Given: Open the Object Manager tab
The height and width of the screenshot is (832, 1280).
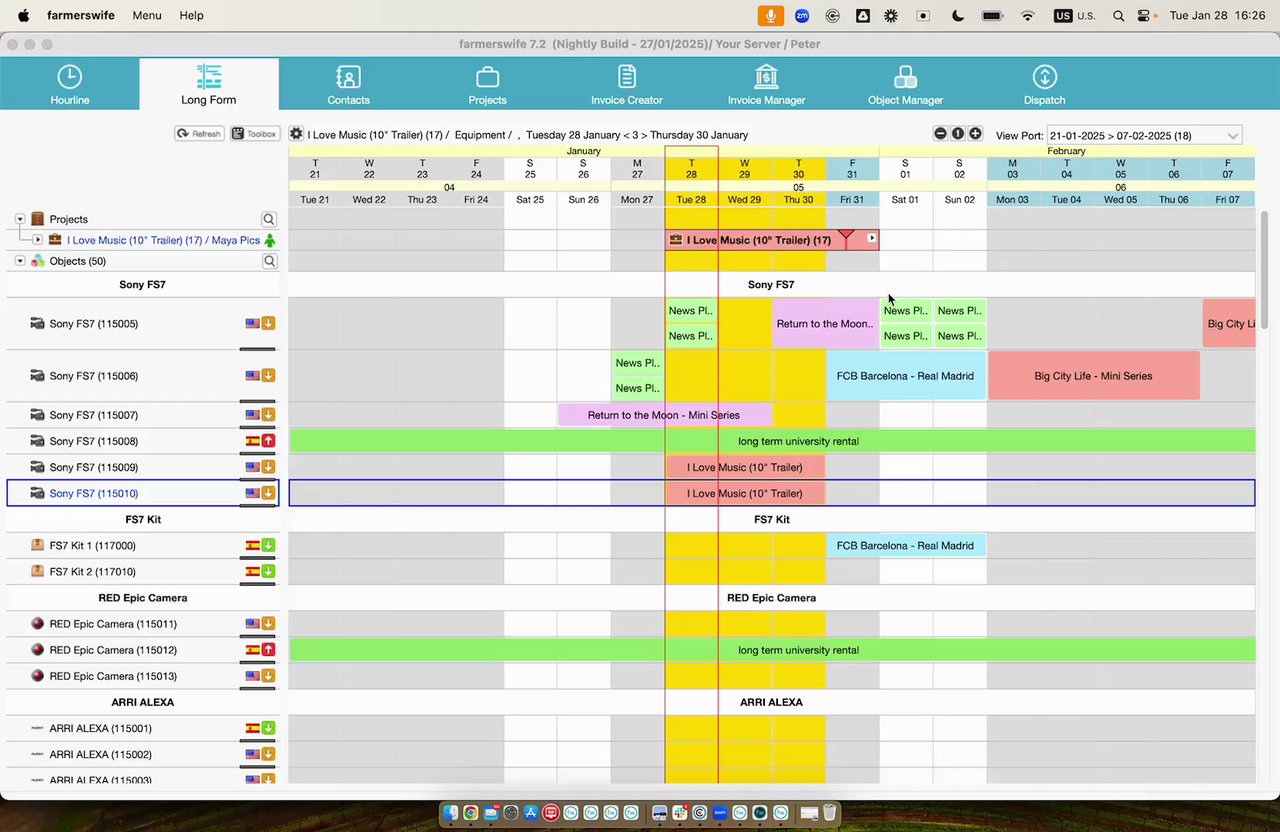Looking at the screenshot, I should (905, 84).
